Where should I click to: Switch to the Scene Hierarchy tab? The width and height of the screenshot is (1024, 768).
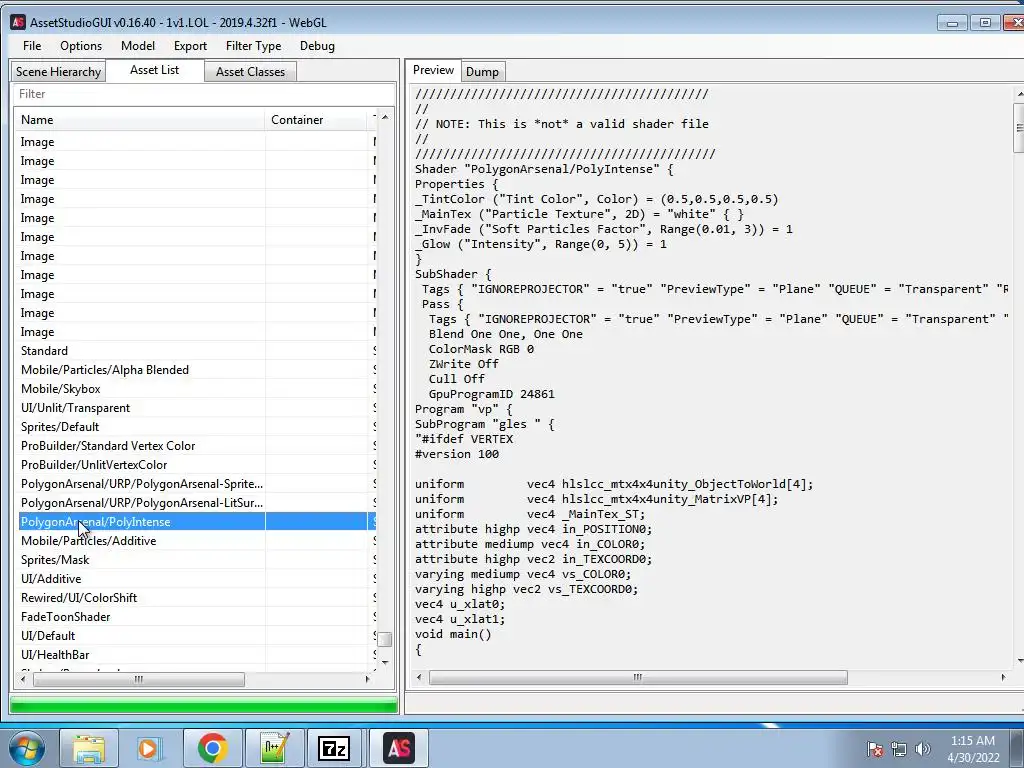click(58, 72)
